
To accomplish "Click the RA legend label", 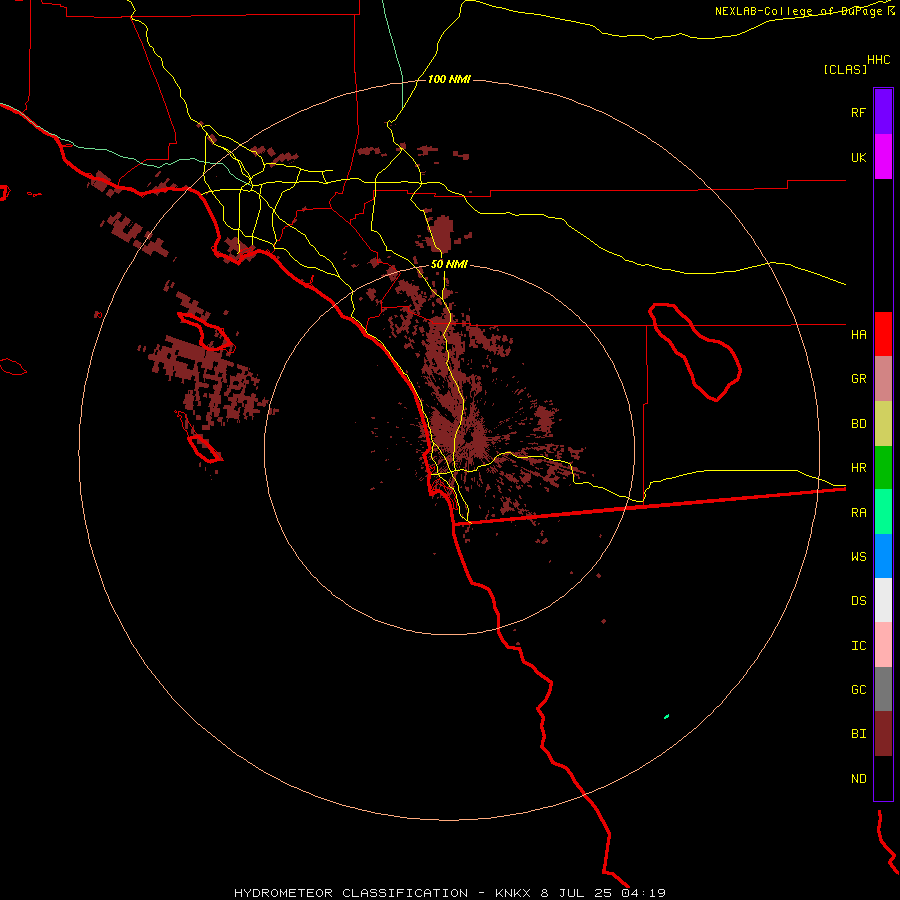I will pos(858,513).
